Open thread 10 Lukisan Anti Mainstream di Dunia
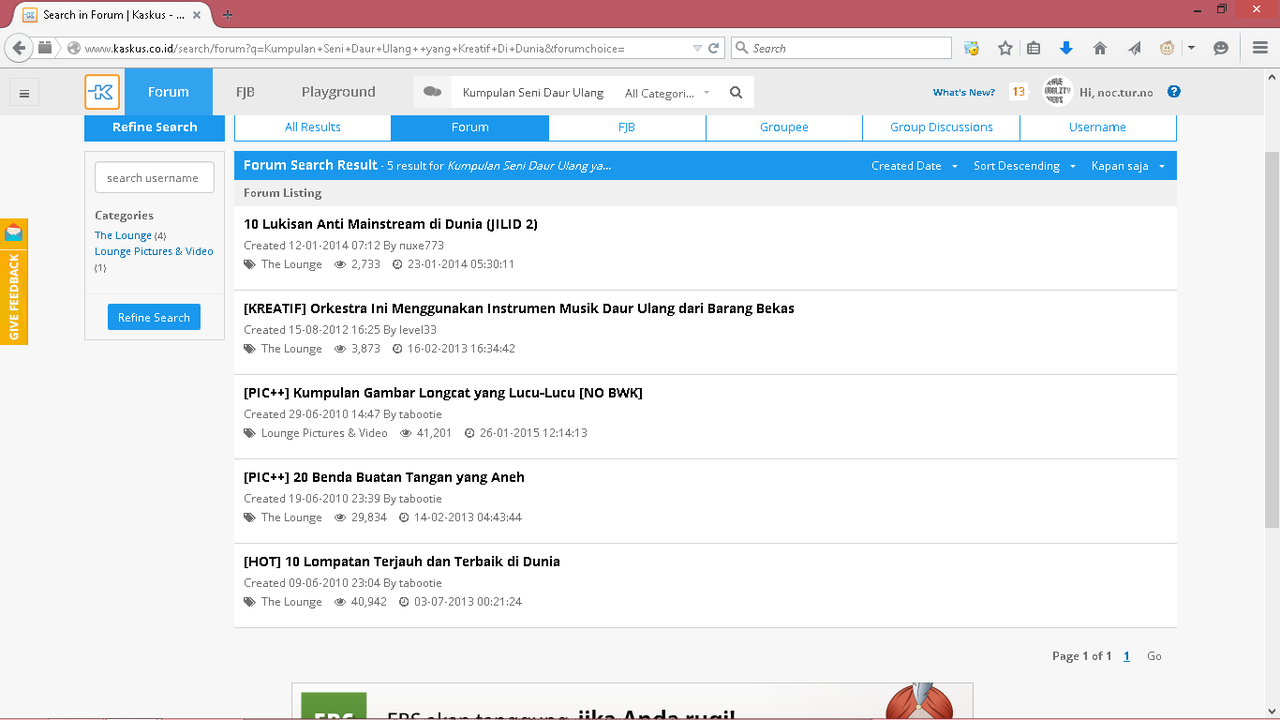 391,224
